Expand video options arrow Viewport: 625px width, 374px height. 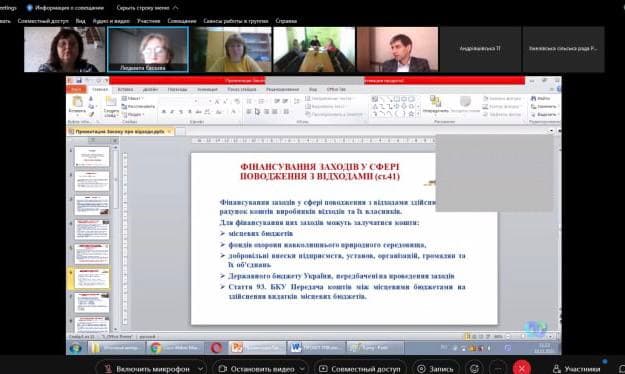coord(303,369)
